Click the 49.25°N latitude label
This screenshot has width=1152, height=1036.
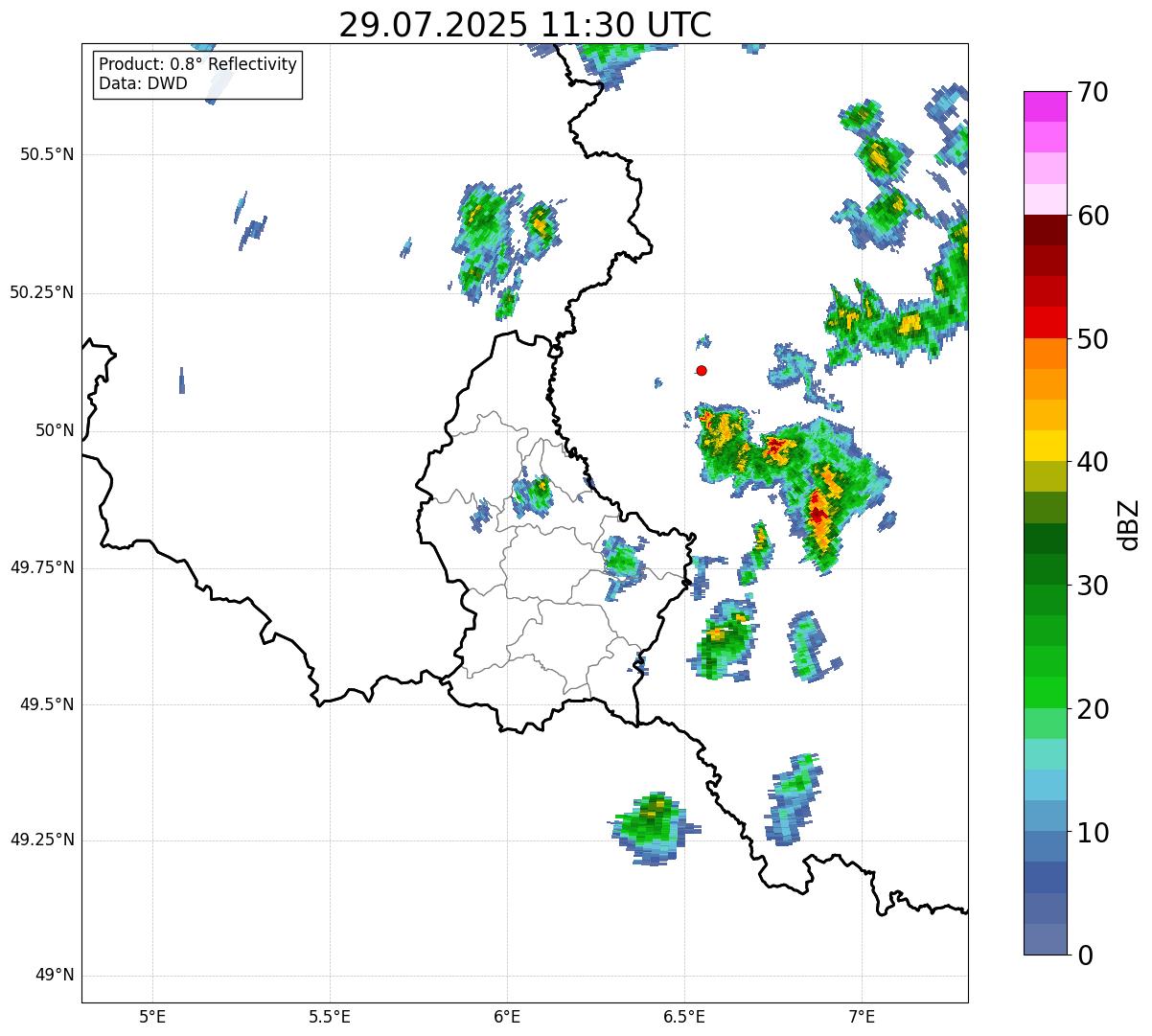(42, 840)
